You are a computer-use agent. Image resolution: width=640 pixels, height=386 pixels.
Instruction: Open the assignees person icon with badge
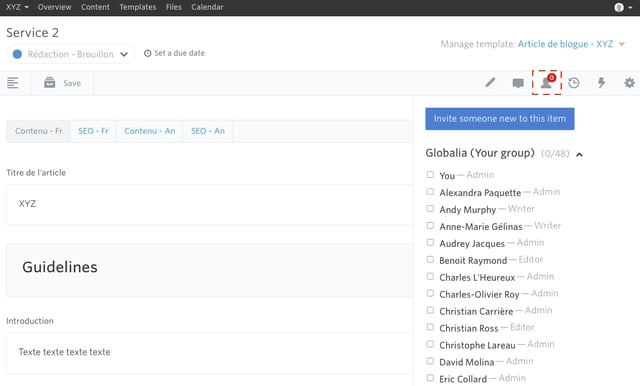(x=547, y=82)
